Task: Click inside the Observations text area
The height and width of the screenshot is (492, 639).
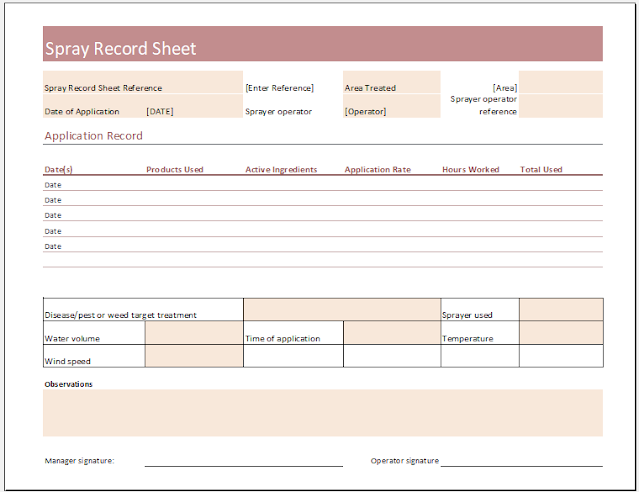Action: coord(323,413)
